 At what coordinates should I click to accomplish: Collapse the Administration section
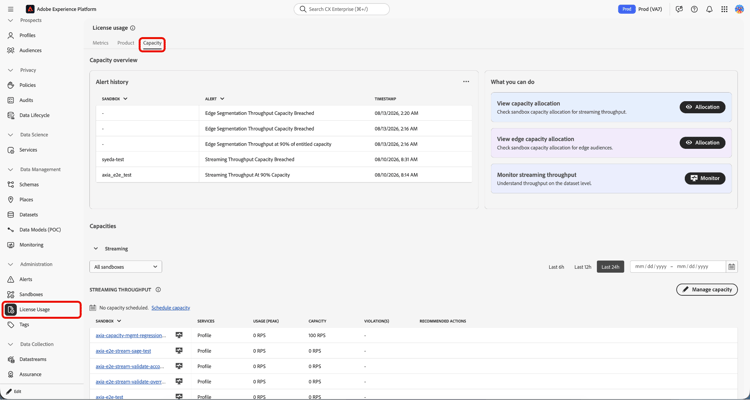[11, 265]
